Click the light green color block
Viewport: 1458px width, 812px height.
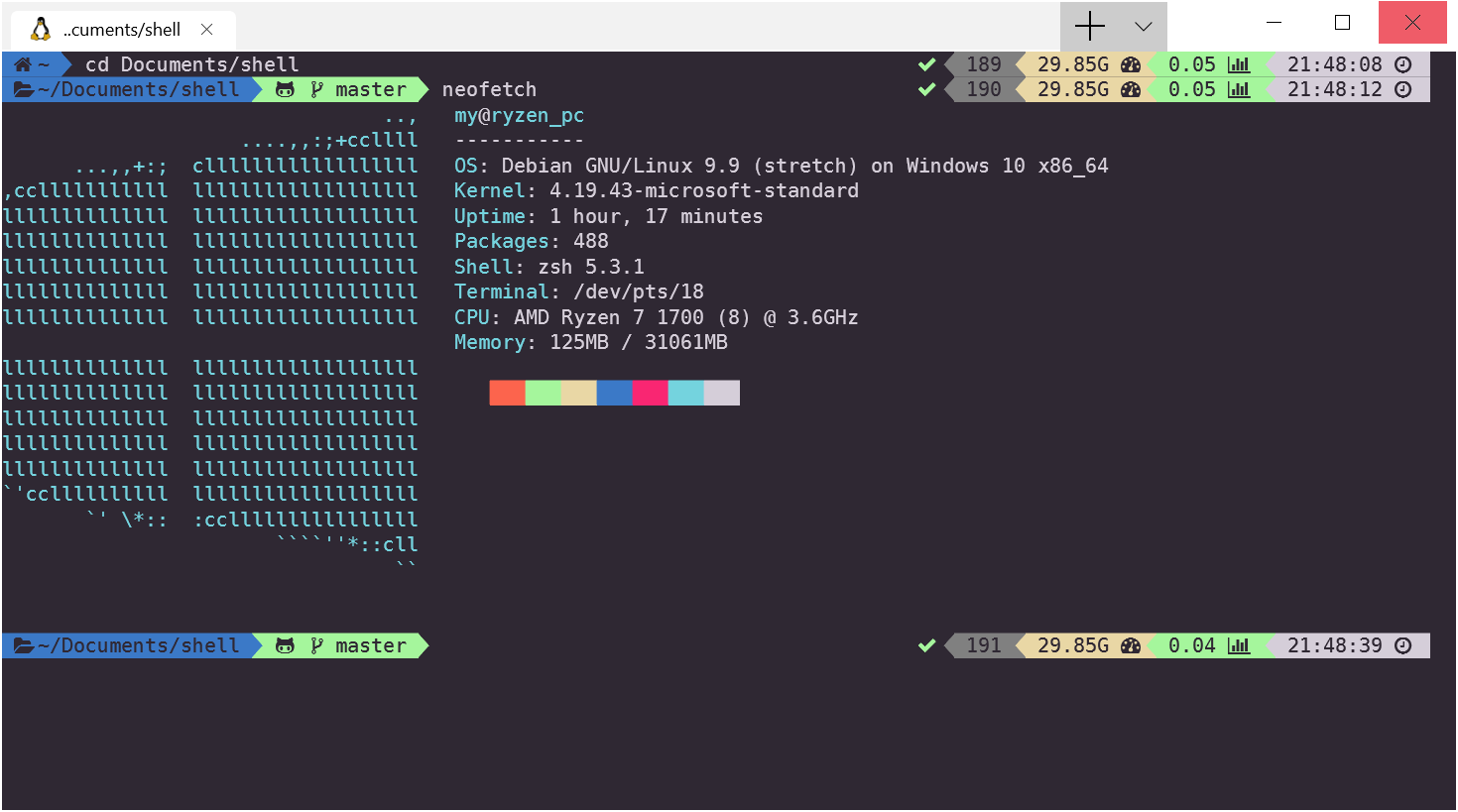coord(543,393)
